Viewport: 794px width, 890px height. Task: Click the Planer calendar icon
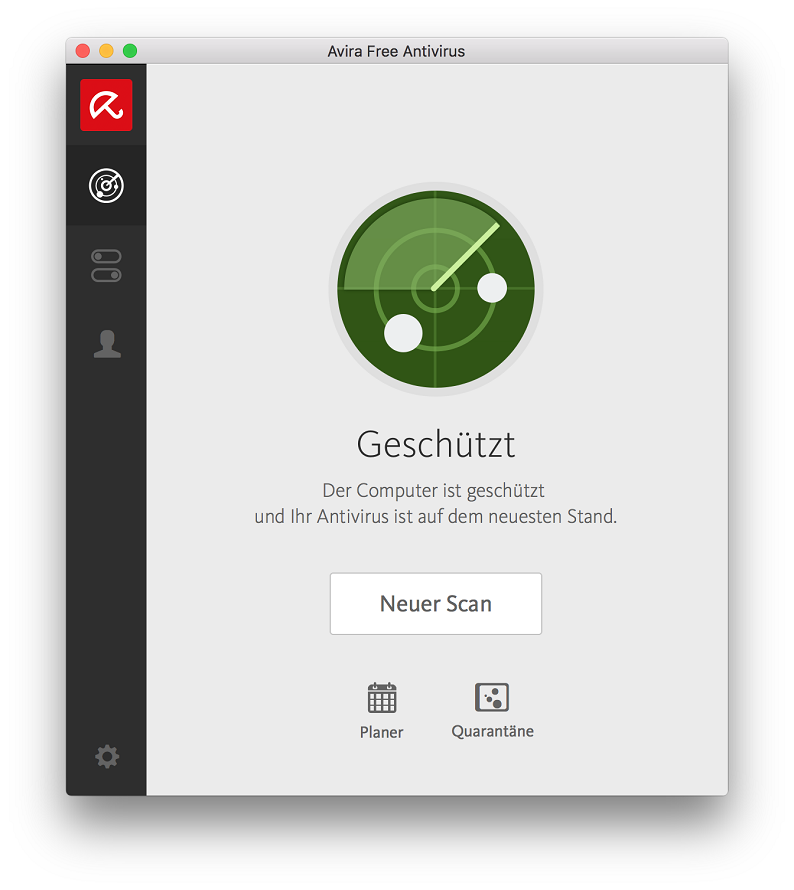[x=382, y=698]
